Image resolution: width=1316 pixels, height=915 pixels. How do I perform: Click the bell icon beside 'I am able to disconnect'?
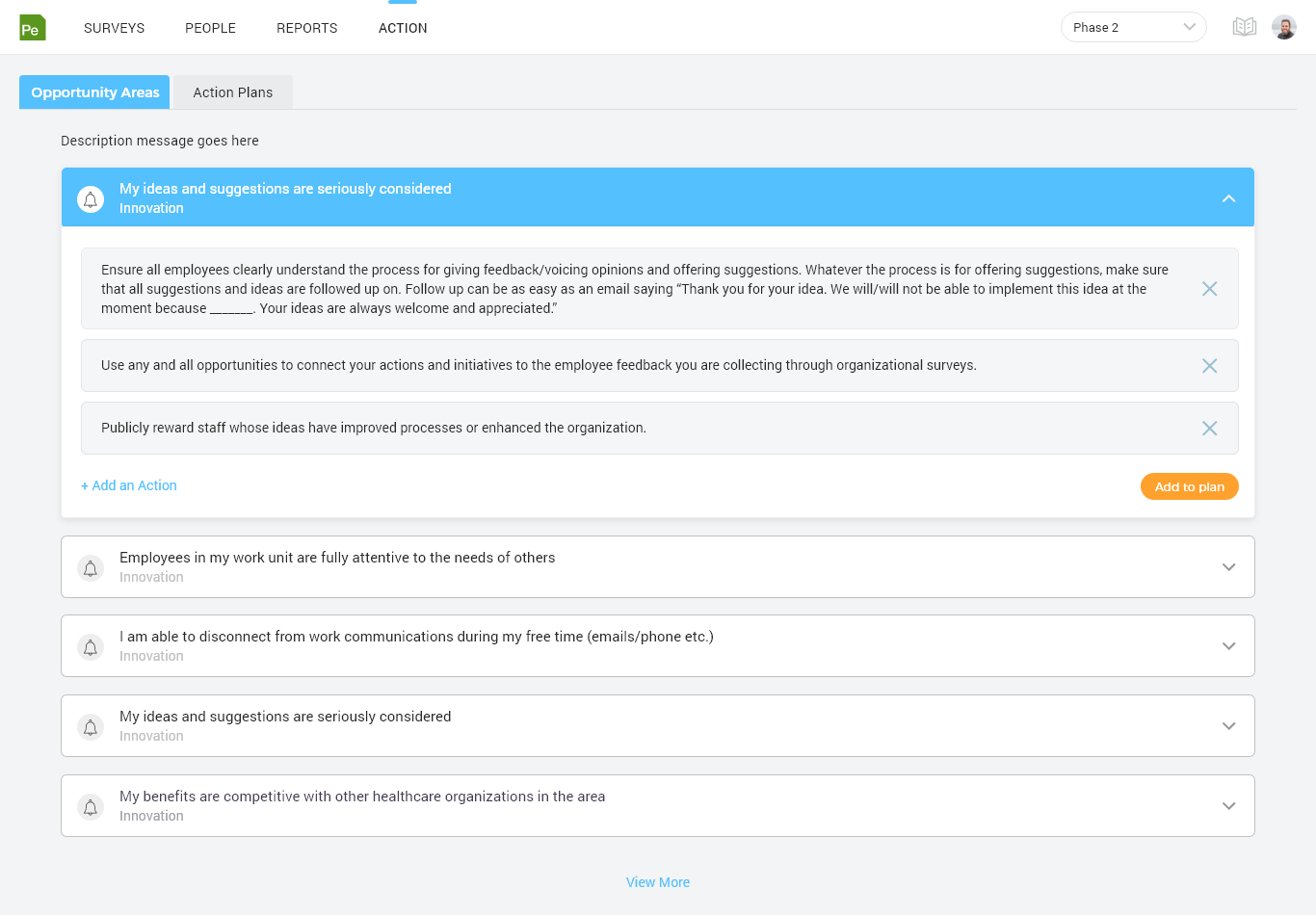click(91, 646)
